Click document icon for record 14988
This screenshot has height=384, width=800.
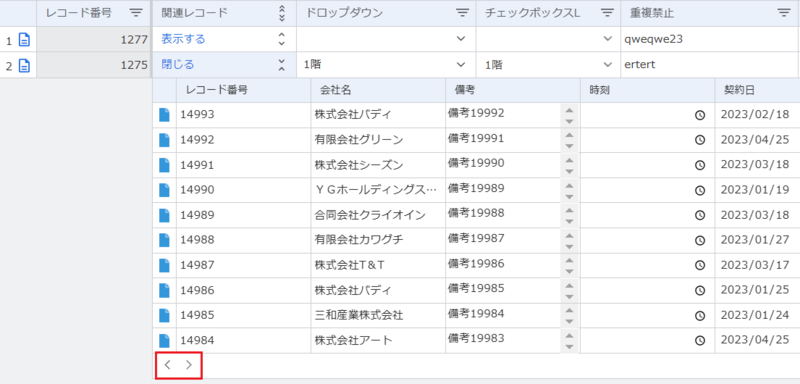(164, 240)
